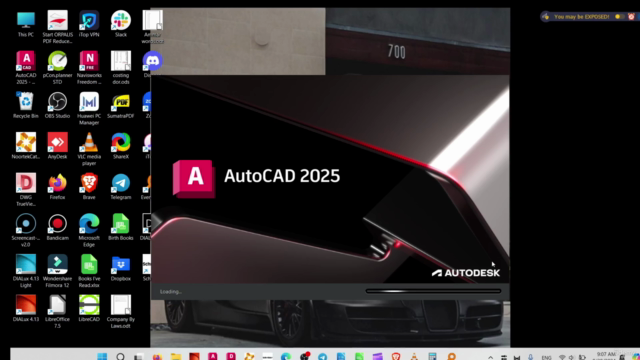The image size is (640, 360).
Task: Launch Bandicam shortcut
Action: (58, 227)
